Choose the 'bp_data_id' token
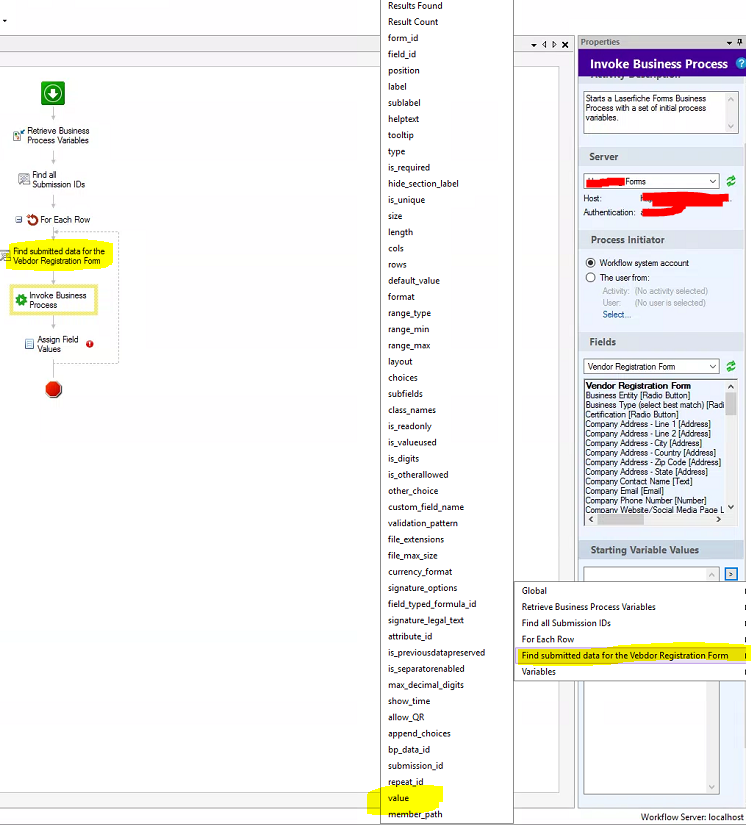The width and height of the screenshot is (751, 825). pos(409,750)
